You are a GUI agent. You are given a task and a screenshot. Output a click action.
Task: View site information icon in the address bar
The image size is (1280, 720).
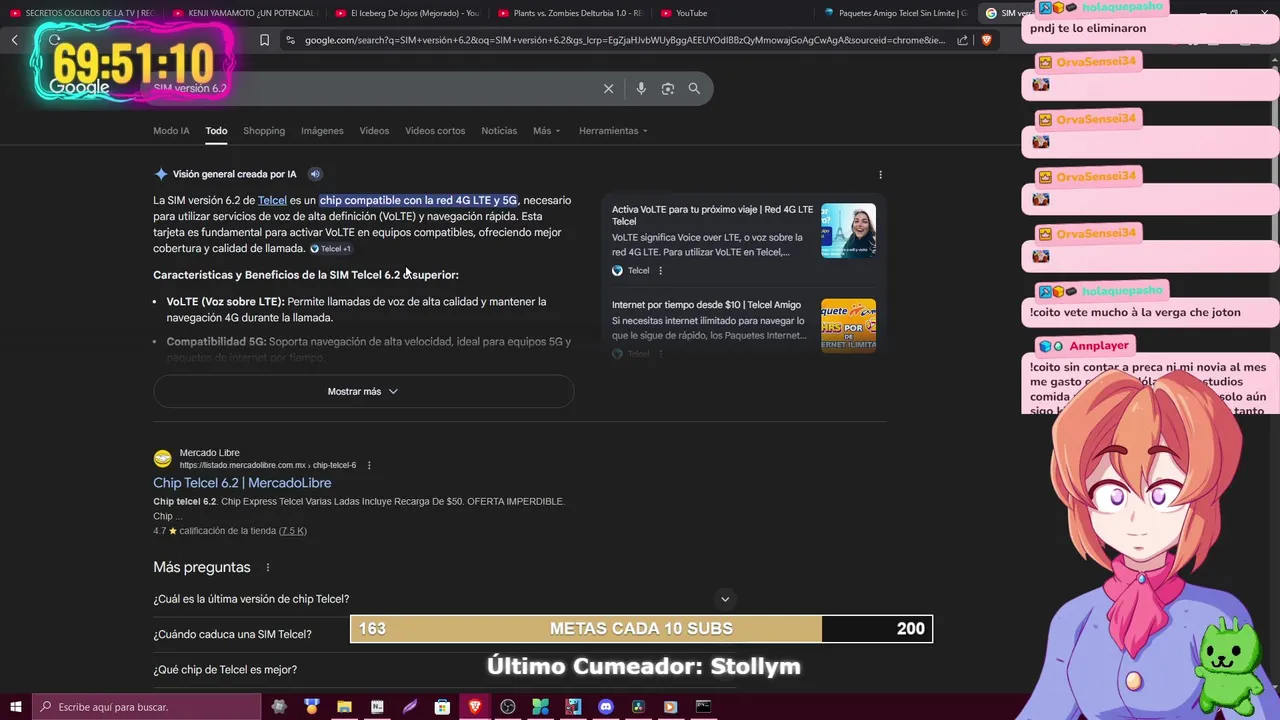[290, 40]
